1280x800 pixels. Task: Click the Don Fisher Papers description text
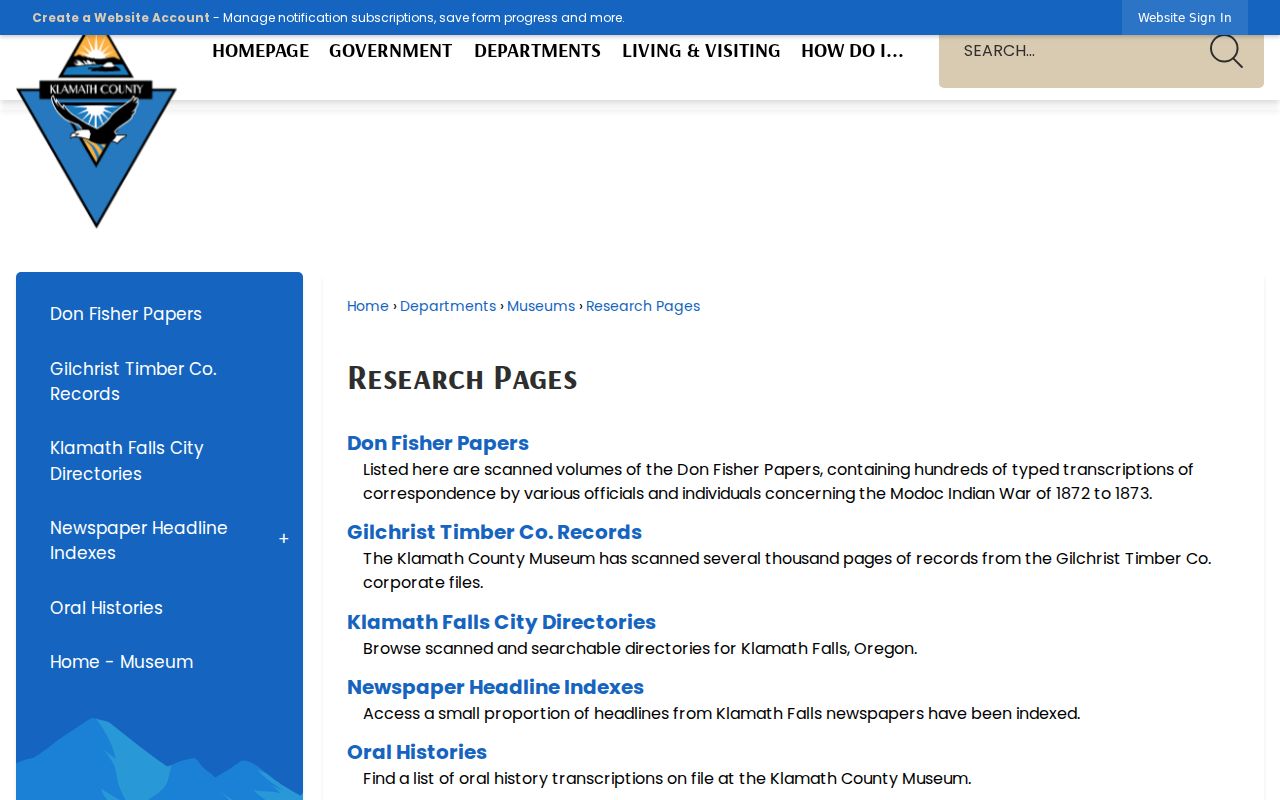pos(778,481)
